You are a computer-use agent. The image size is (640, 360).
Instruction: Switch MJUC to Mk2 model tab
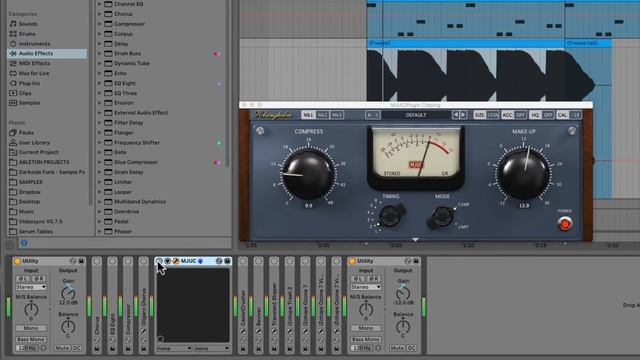[x=322, y=115]
